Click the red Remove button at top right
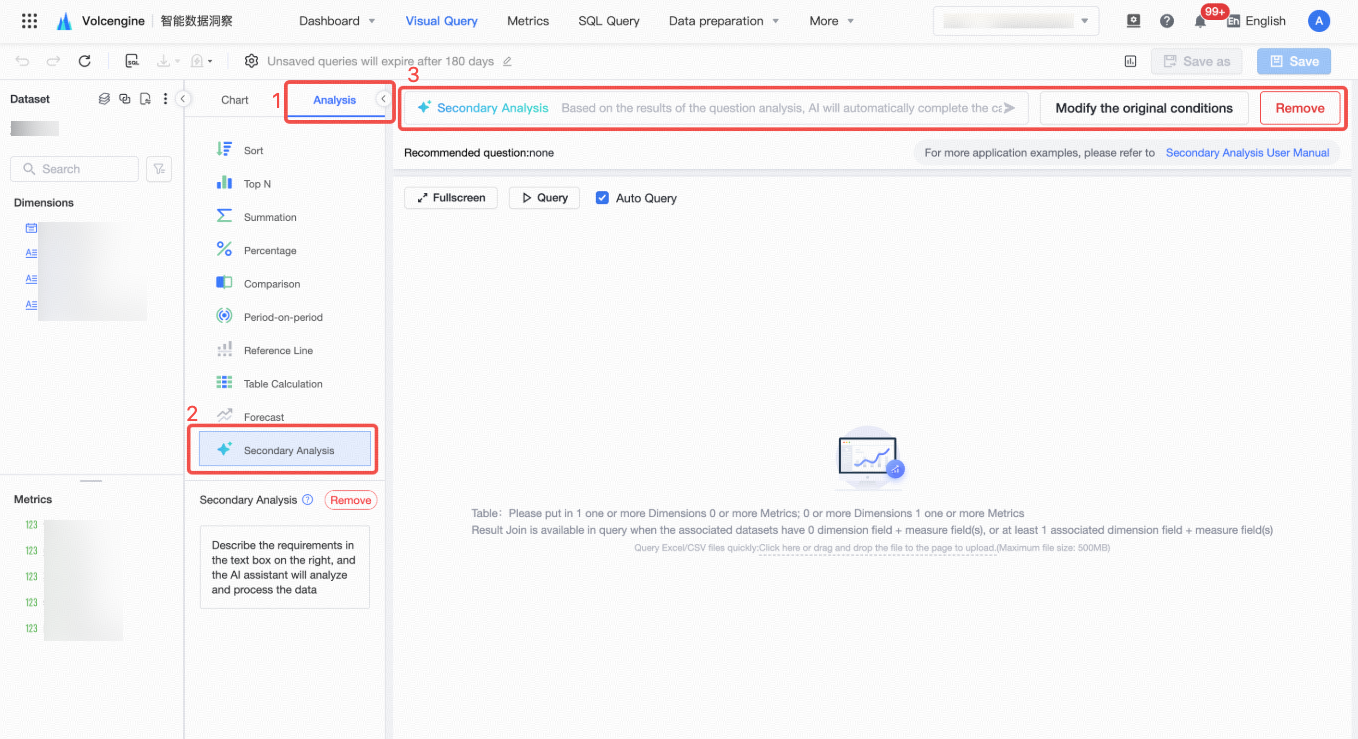1358x739 pixels. tap(1300, 108)
